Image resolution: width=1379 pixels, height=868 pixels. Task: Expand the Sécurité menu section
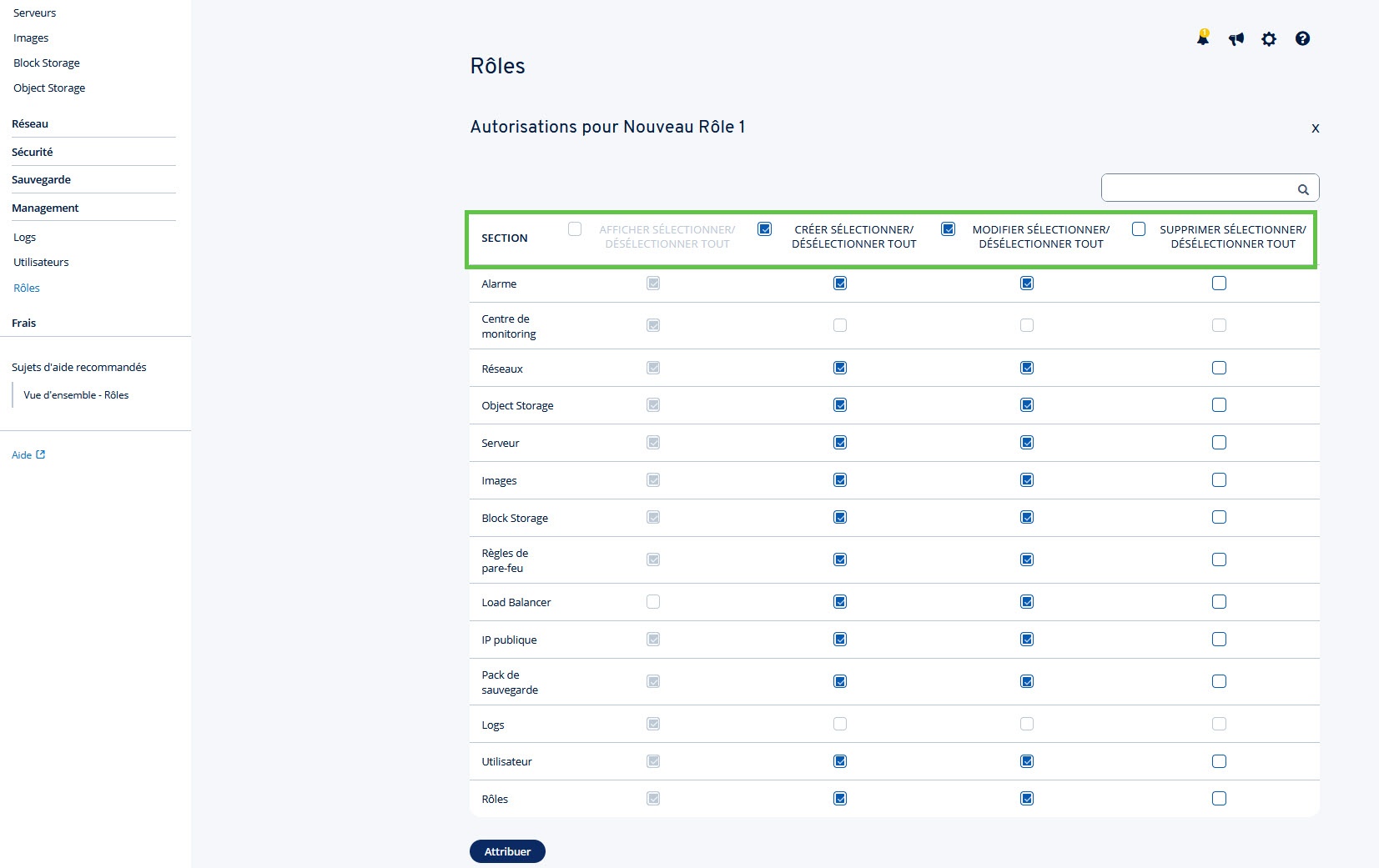tap(32, 152)
